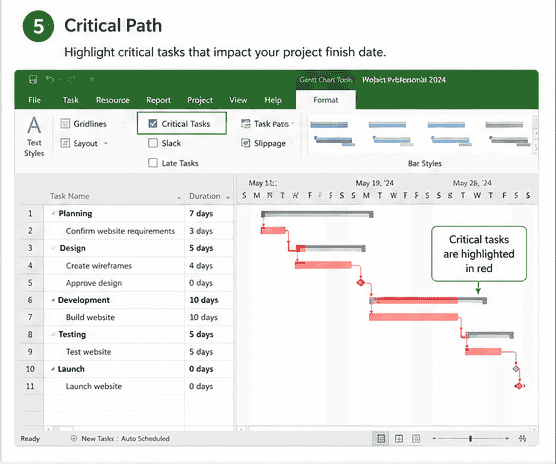556x464 pixels.
Task: Click the zoom out minus button
Action: pos(434,438)
